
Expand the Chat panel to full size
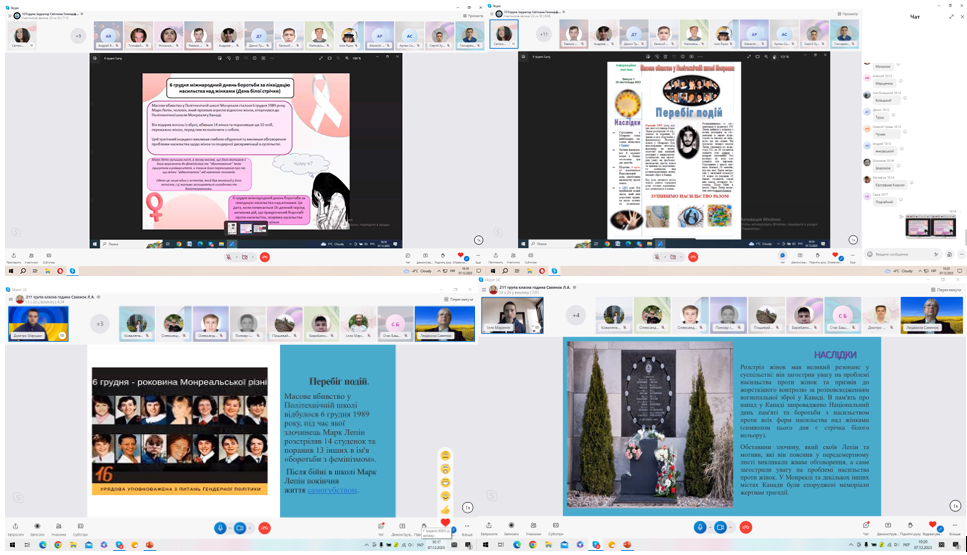point(951,17)
